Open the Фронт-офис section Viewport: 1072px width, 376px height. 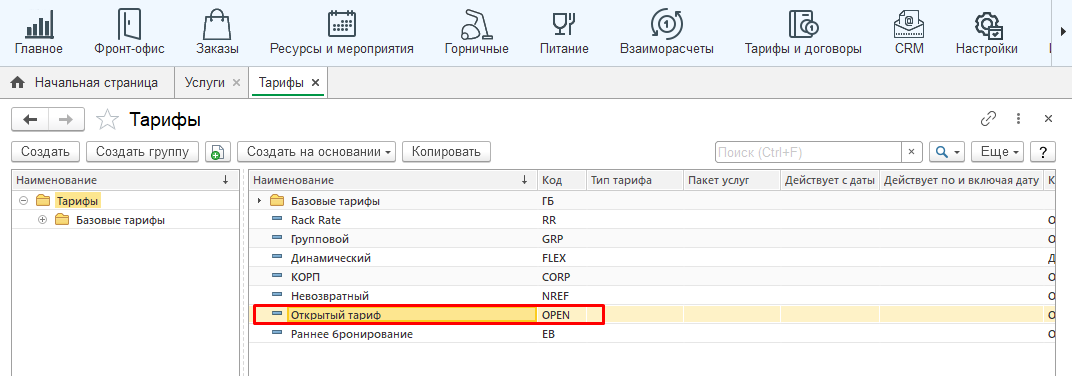129,33
